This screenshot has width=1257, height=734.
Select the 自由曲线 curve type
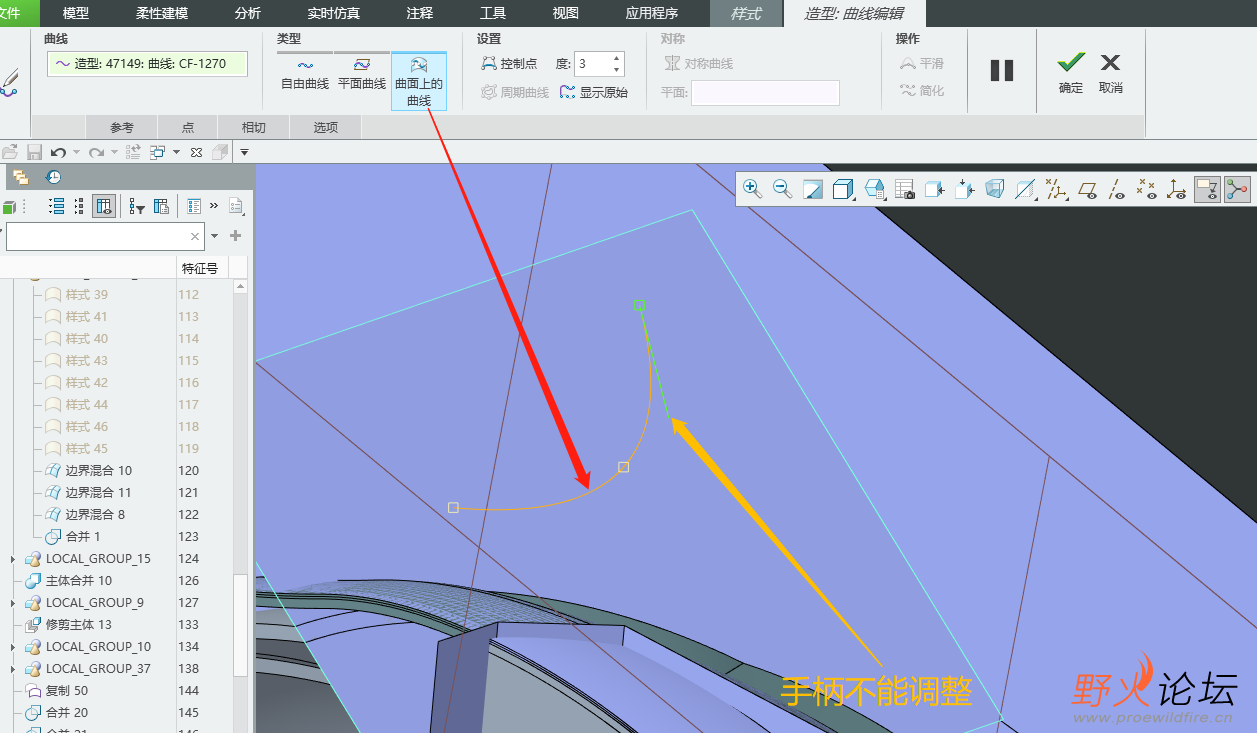tap(305, 73)
